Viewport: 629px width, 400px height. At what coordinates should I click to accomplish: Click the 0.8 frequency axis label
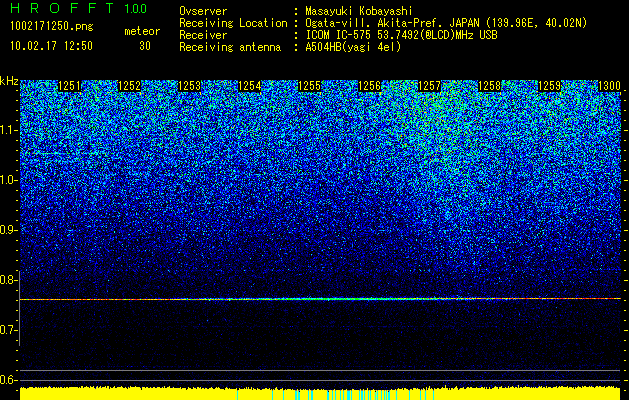point(7,280)
